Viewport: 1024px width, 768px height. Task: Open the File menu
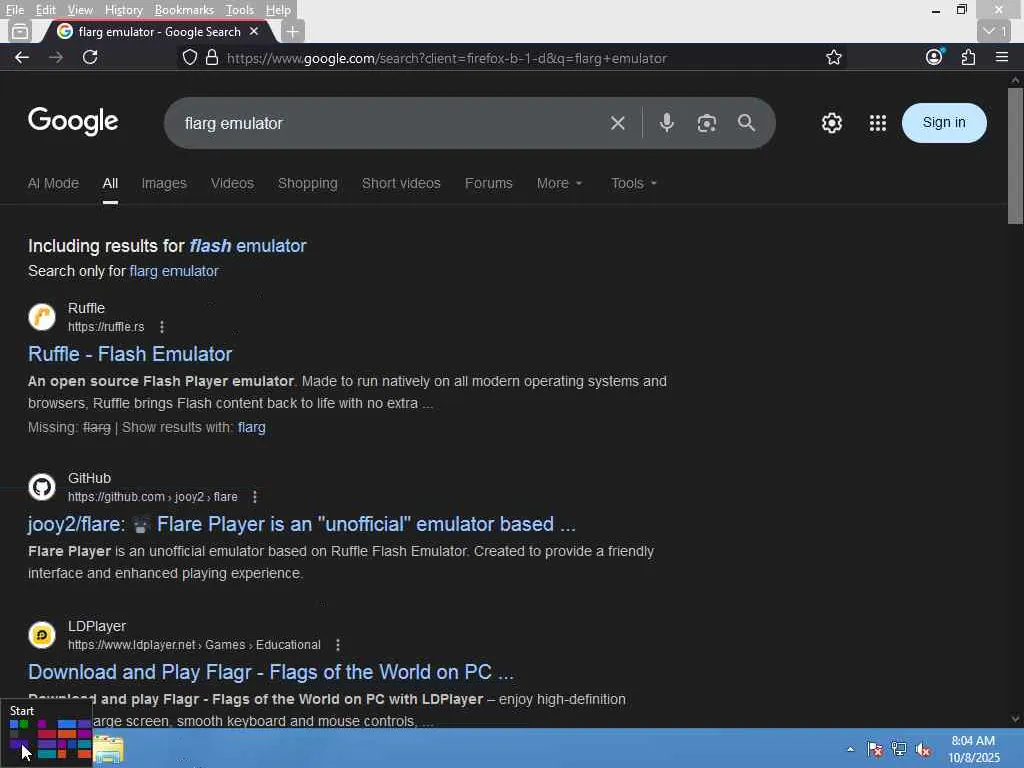[x=14, y=10]
